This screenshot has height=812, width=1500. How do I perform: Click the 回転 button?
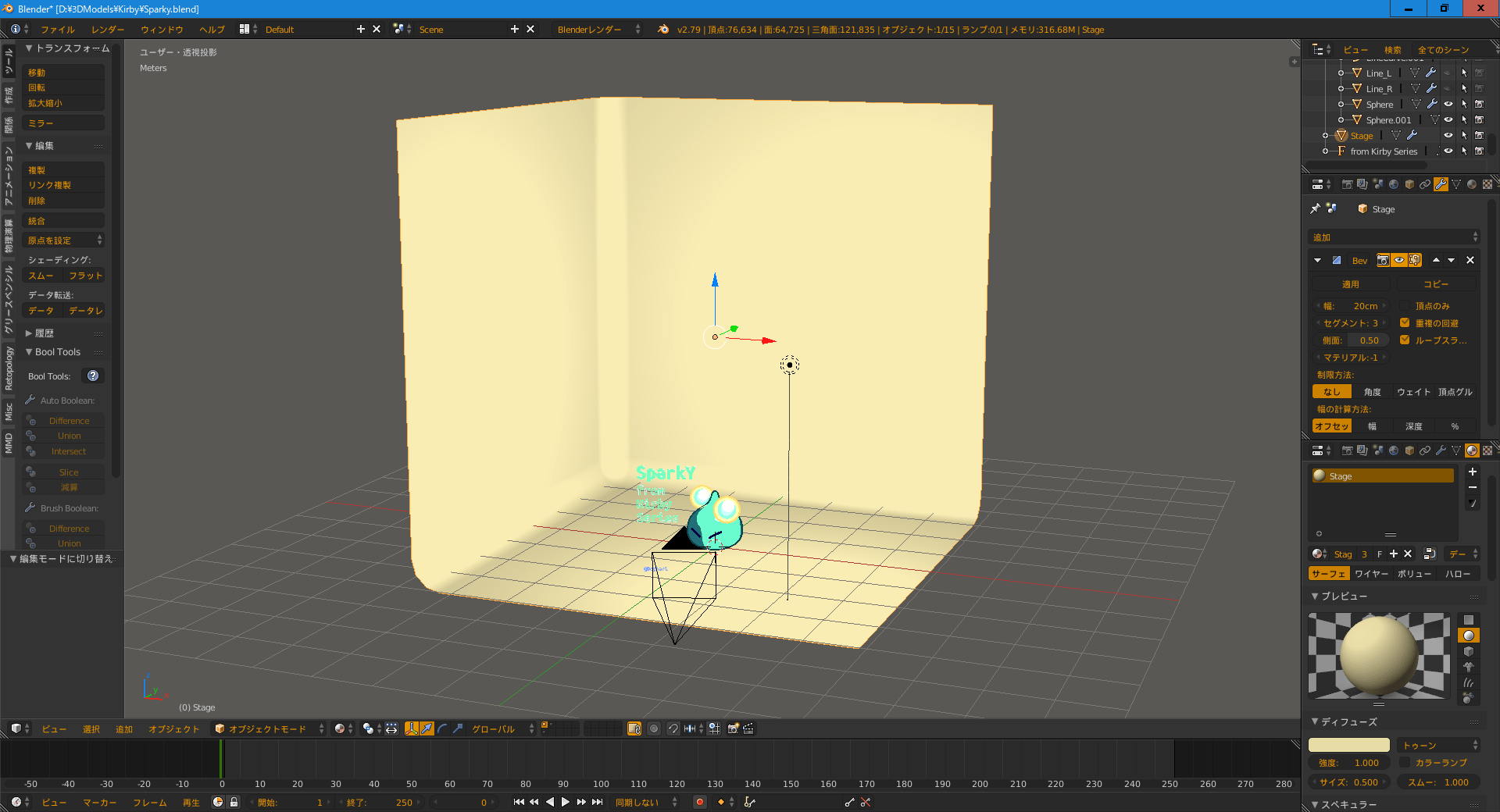pyautogui.click(x=64, y=87)
